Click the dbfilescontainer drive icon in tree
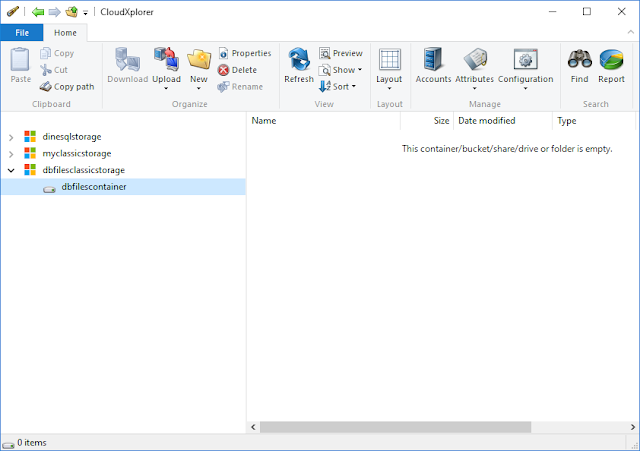 click(49, 189)
